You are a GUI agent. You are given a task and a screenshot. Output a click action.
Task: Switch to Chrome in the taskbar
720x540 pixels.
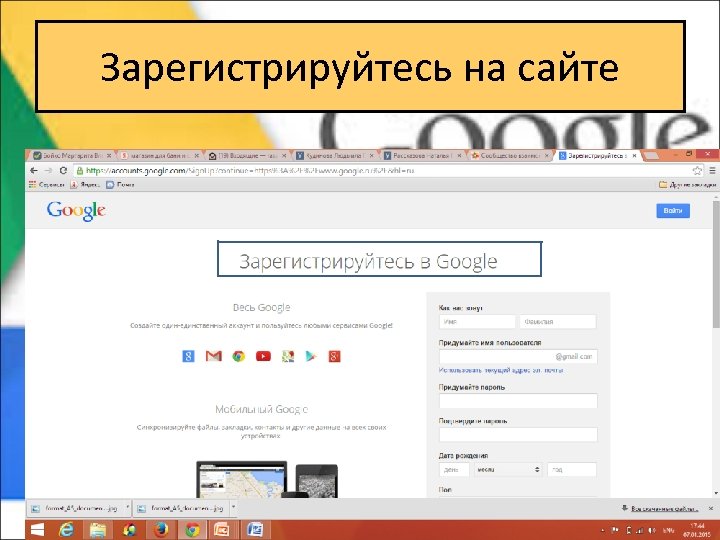pos(192,530)
